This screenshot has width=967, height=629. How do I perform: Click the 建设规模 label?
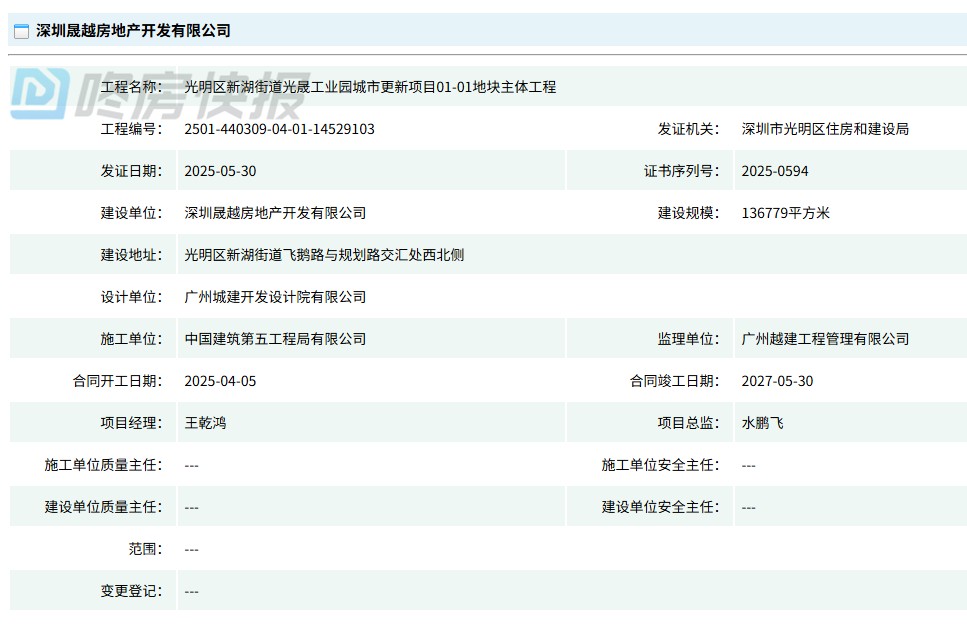[688, 213]
